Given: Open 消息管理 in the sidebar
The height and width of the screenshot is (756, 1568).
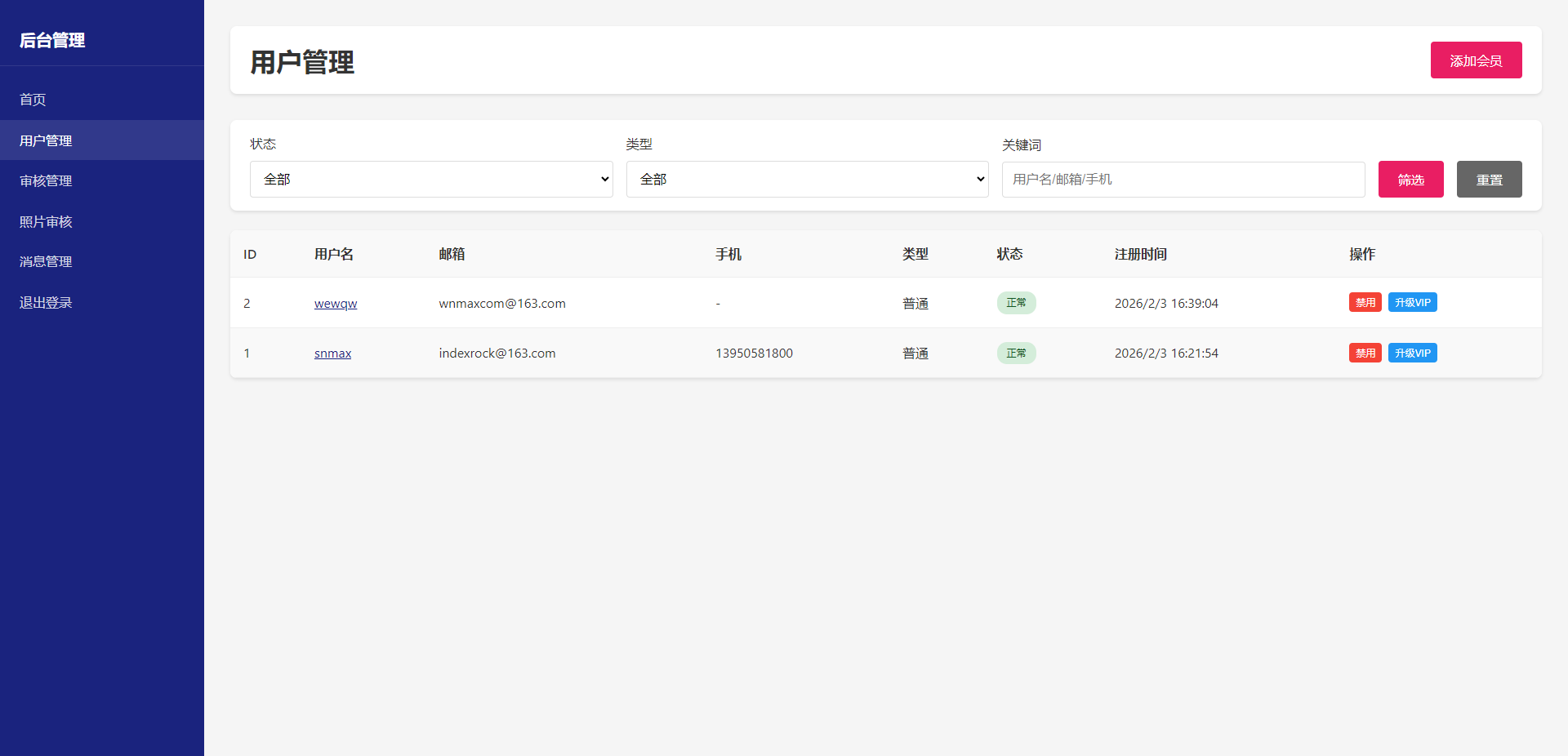Looking at the screenshot, I should click(46, 261).
